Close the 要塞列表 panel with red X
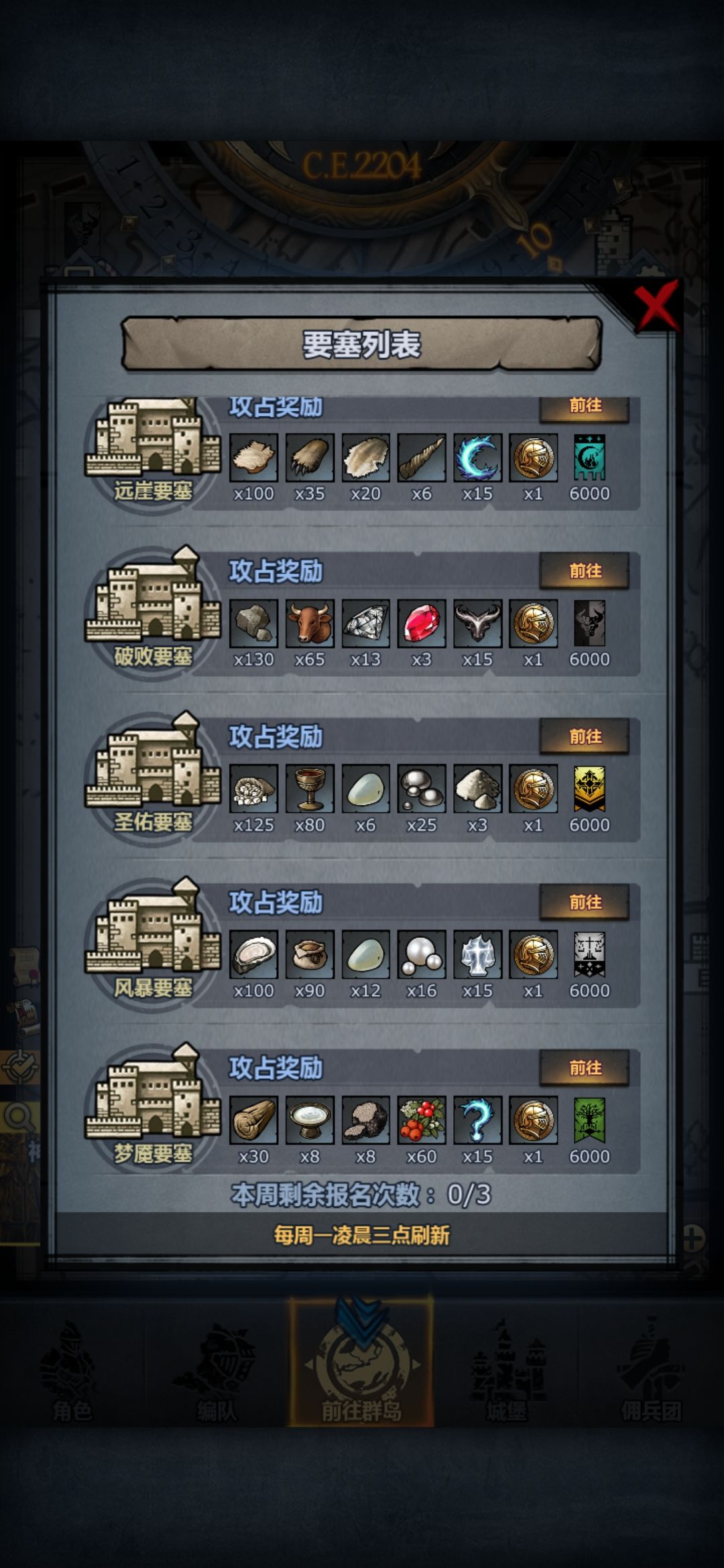The width and height of the screenshot is (724, 1568). 656,306
